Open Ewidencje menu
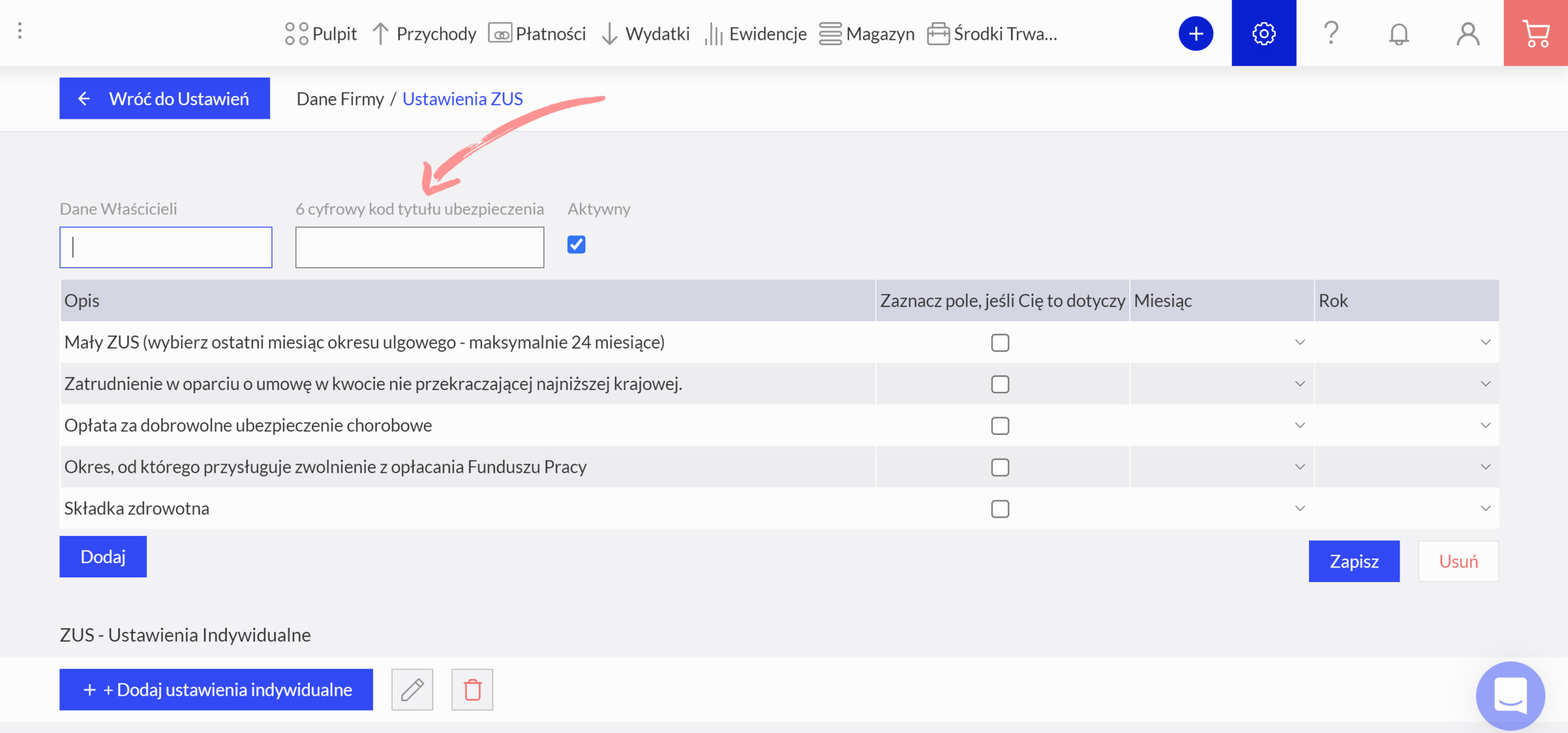 click(x=755, y=34)
